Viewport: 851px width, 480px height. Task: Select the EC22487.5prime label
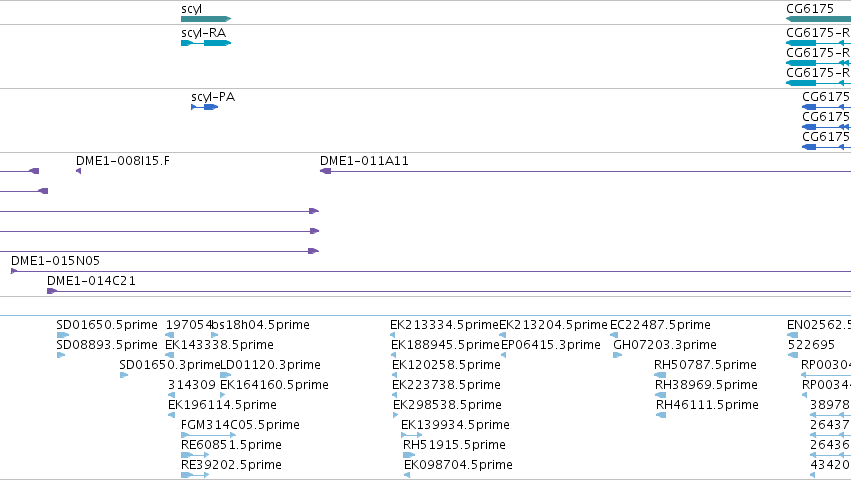661,325
